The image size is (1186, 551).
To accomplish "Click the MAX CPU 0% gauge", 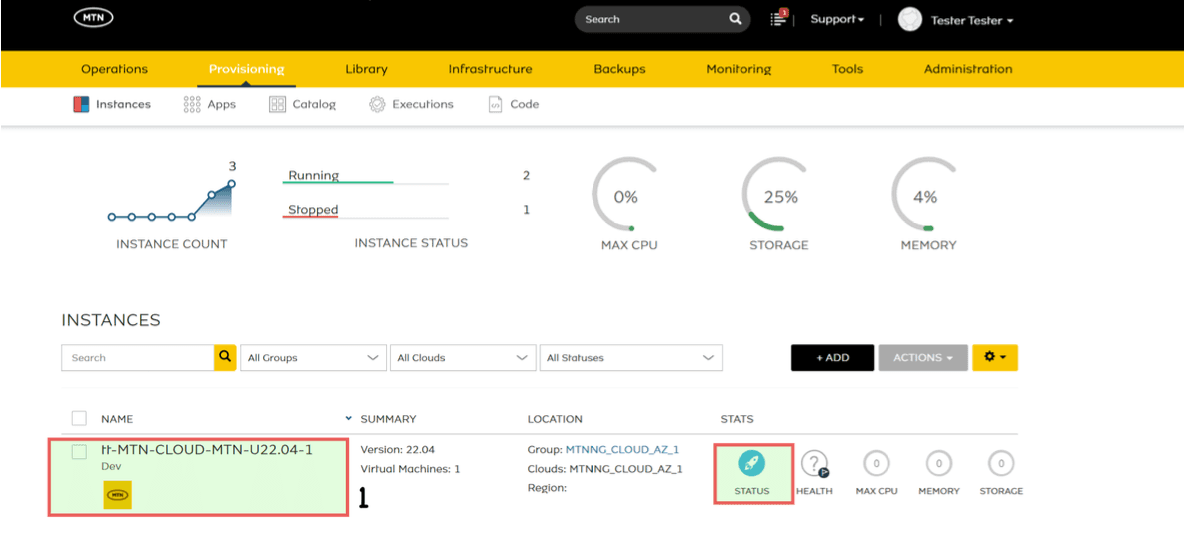I will coord(626,197).
